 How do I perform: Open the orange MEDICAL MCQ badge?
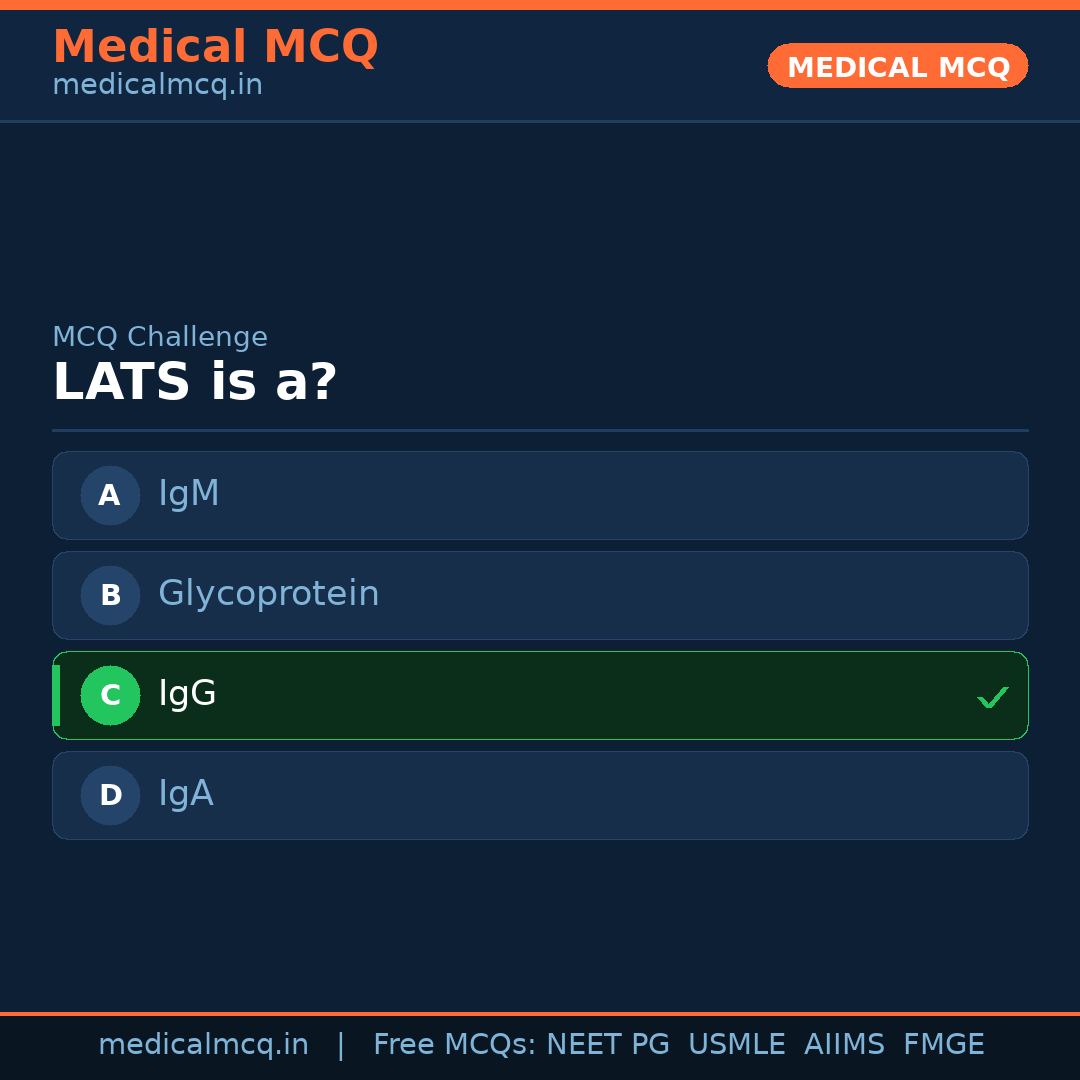click(897, 66)
